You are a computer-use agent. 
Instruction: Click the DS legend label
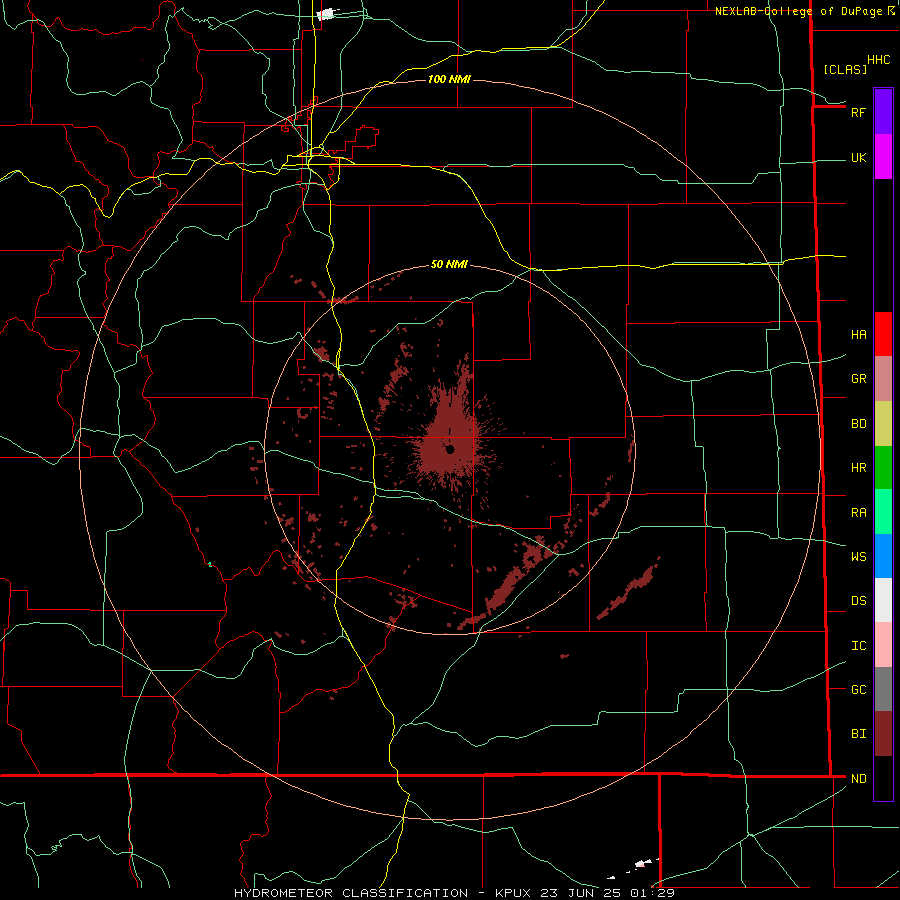click(x=858, y=601)
